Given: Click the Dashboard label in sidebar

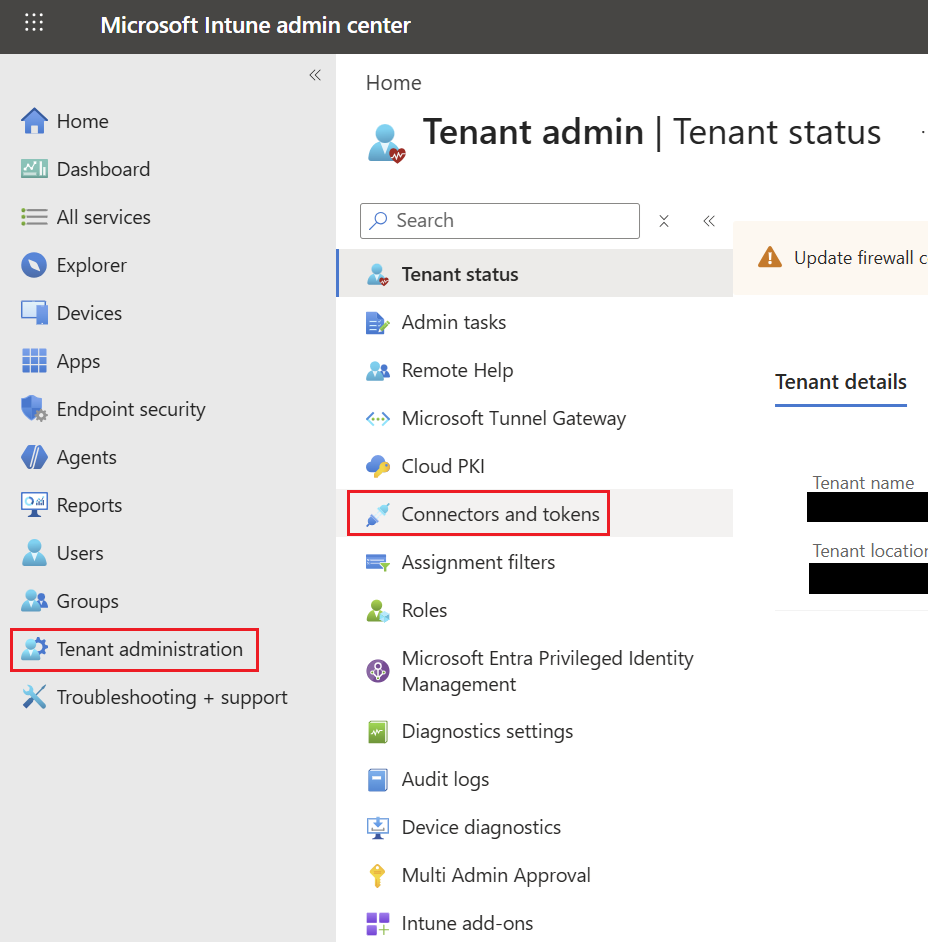Looking at the screenshot, I should click(103, 169).
